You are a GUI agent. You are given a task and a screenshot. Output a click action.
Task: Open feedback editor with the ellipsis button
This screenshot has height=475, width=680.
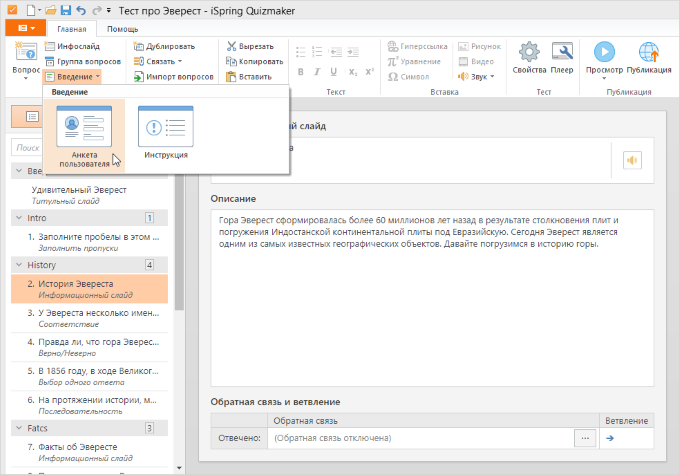(x=585, y=438)
